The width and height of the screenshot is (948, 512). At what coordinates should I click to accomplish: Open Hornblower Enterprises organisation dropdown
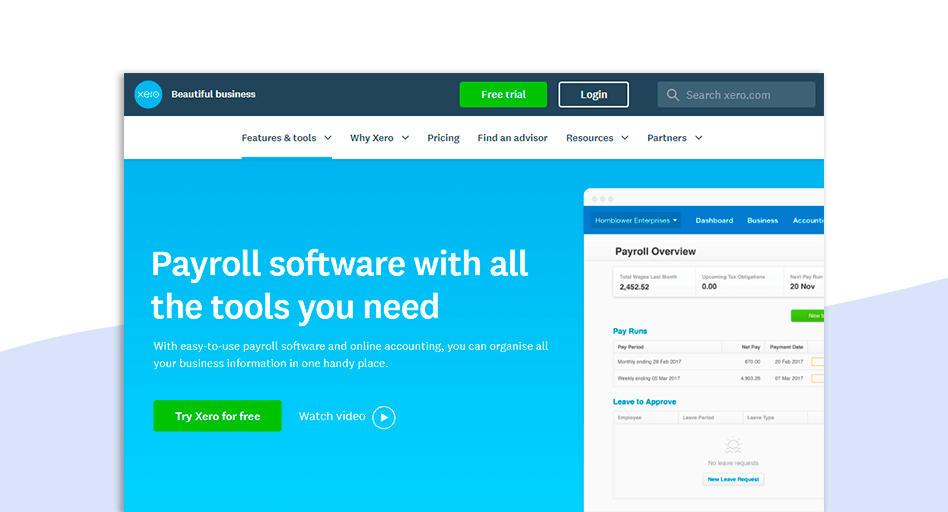click(635, 221)
